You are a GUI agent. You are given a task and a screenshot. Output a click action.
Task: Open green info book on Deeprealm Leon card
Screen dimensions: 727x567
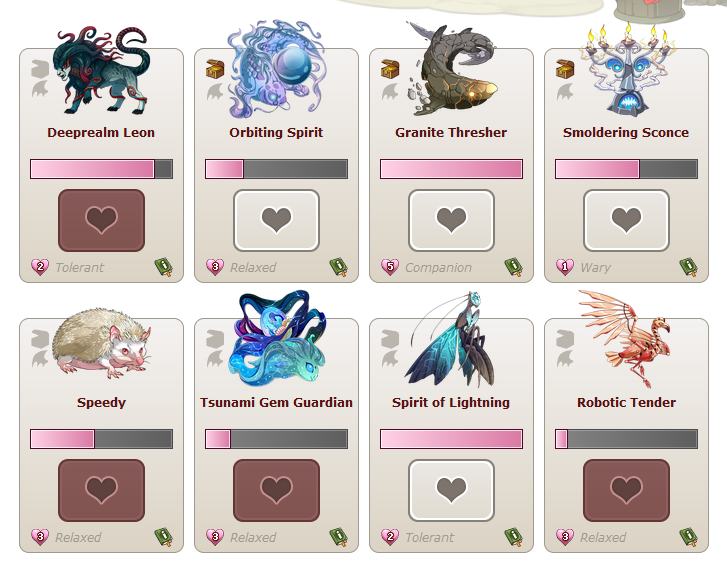(x=164, y=268)
